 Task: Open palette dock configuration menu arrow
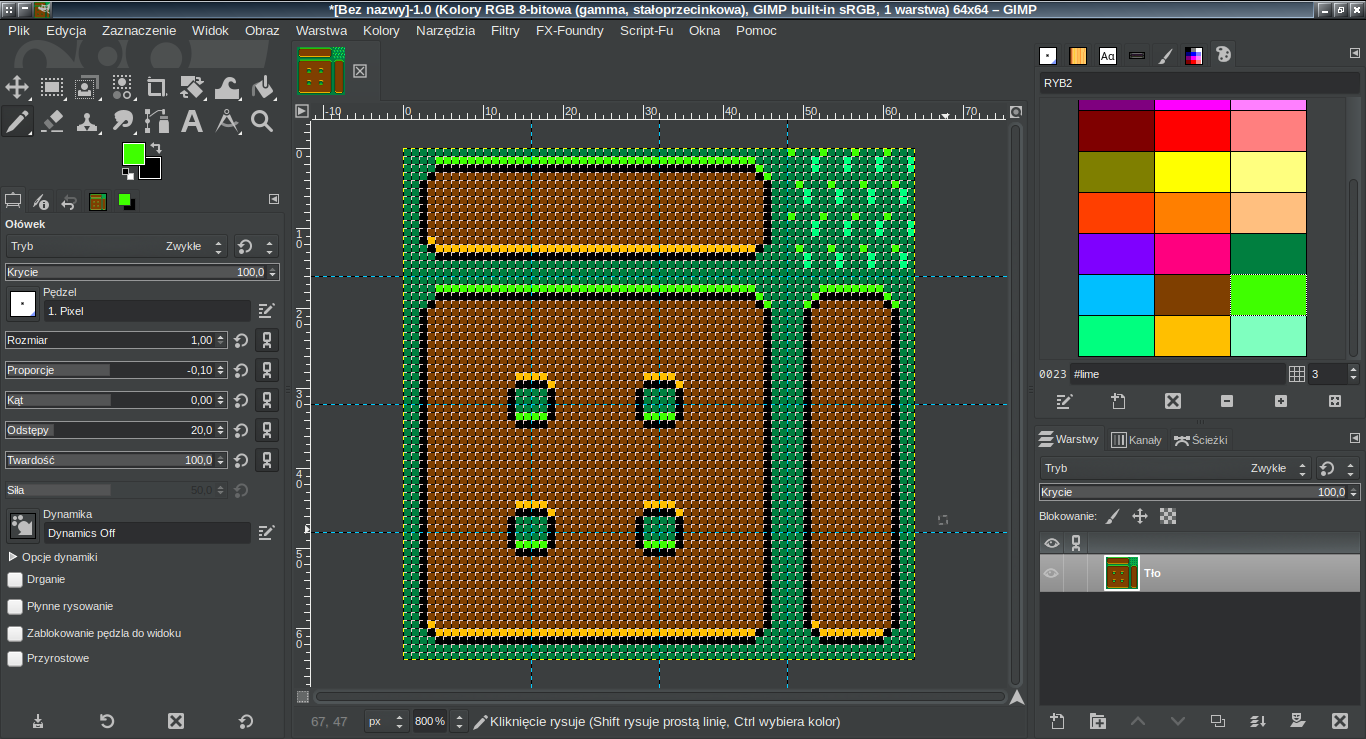pyautogui.click(x=1355, y=53)
